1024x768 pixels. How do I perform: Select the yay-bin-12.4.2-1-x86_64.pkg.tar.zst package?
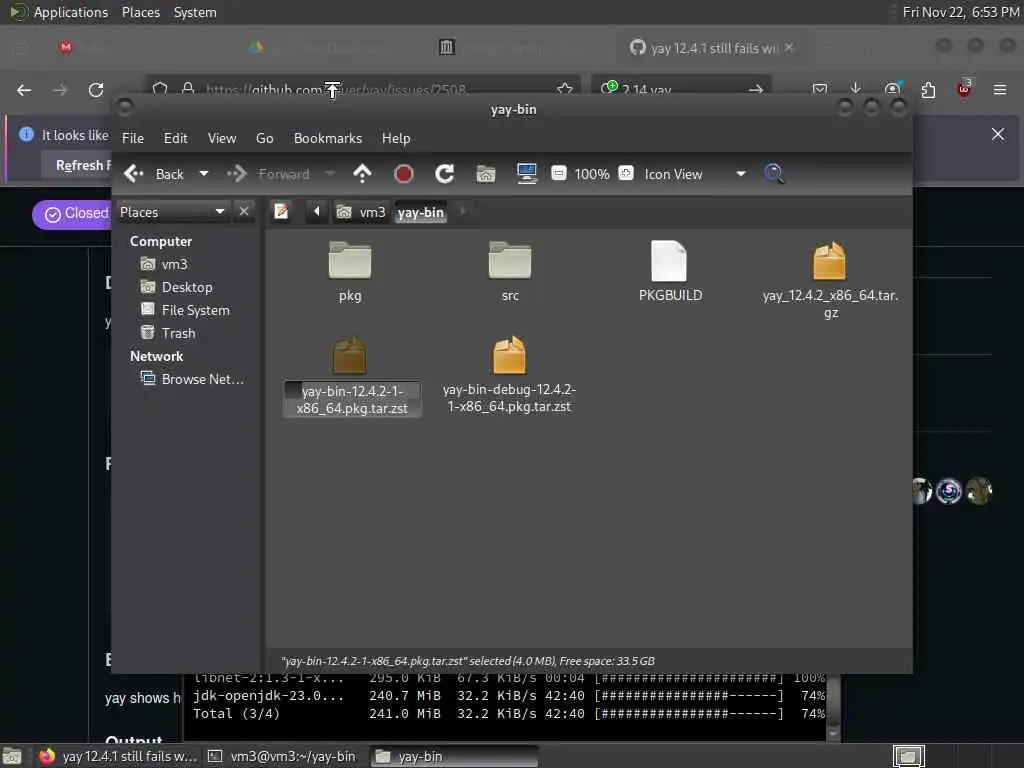click(352, 375)
